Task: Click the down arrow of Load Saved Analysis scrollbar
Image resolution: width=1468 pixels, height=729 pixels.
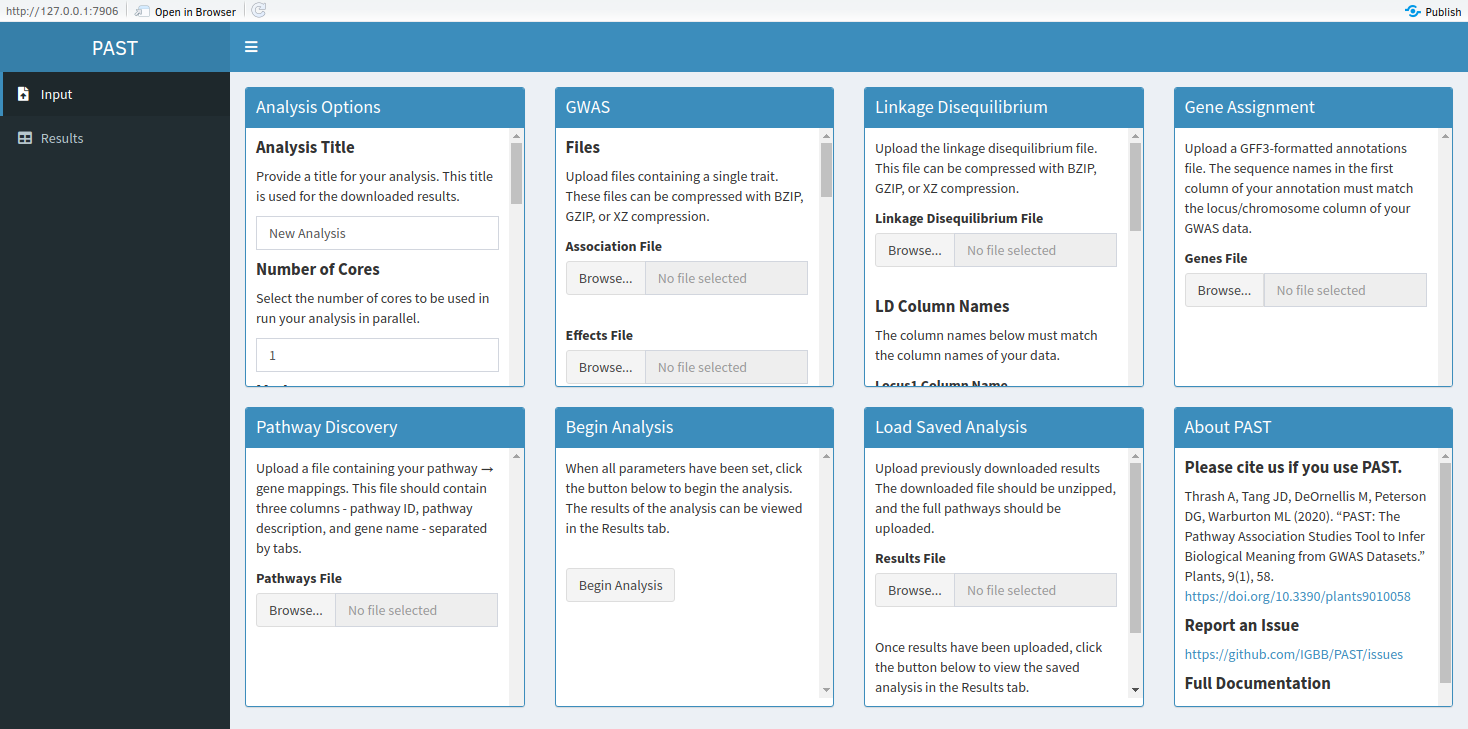Action: (1136, 689)
